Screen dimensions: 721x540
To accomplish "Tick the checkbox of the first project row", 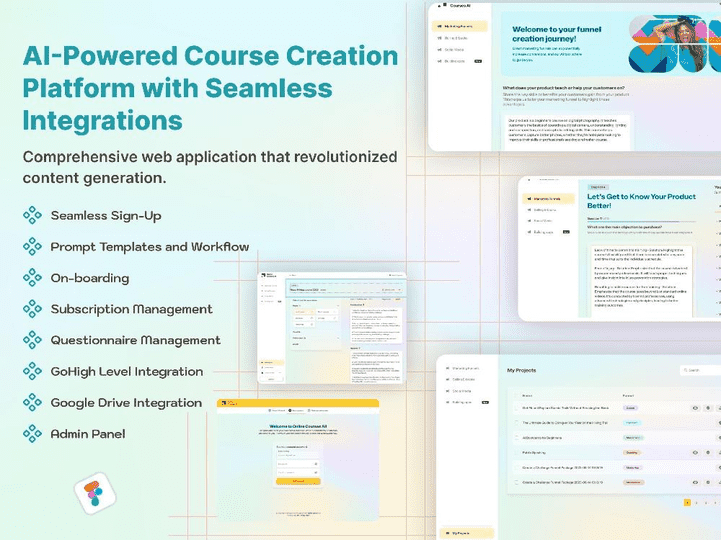I will 516,408.
